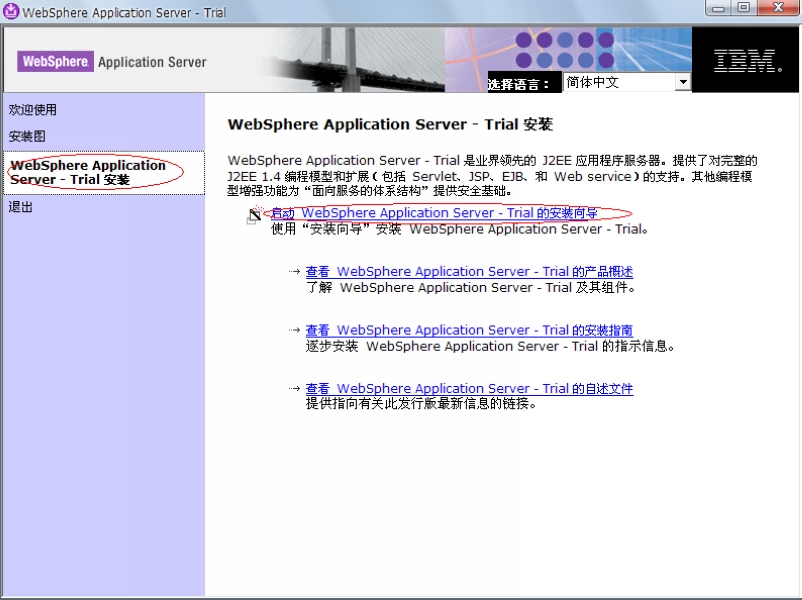Minimize the WebSphere Trial window

click(x=716, y=8)
